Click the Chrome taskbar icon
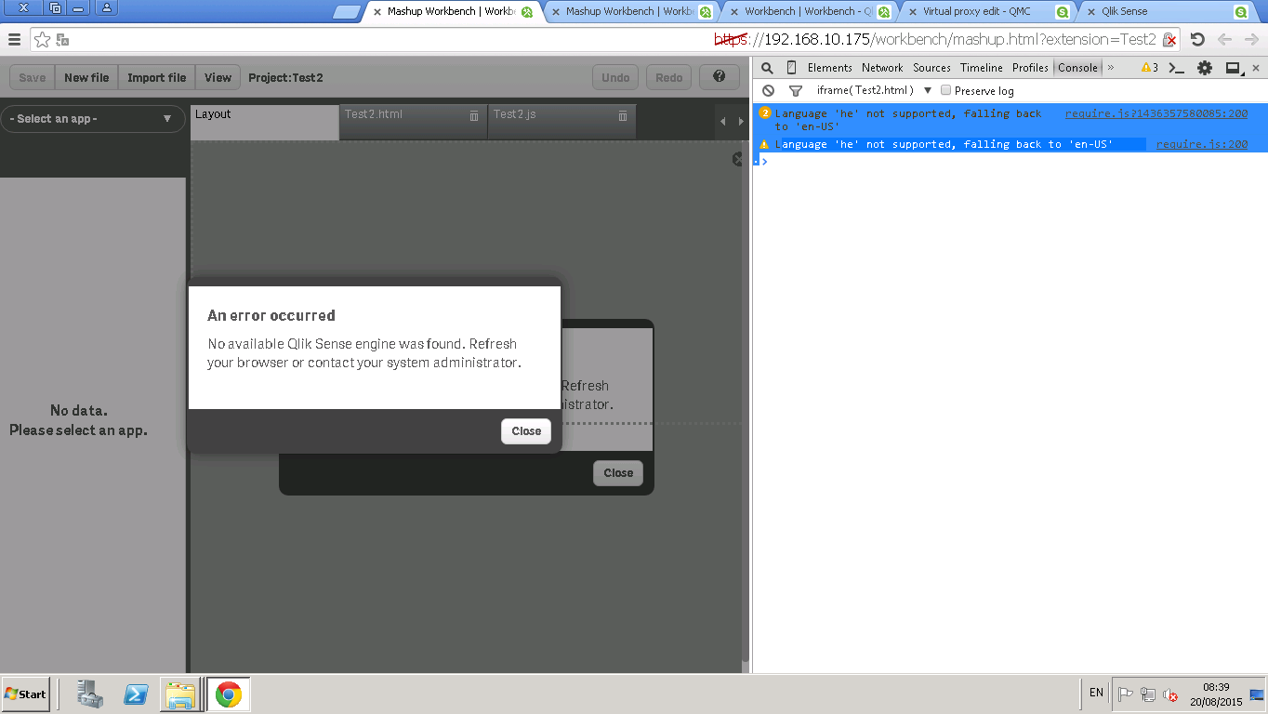Viewport: 1268px width, 714px height. coord(228,694)
